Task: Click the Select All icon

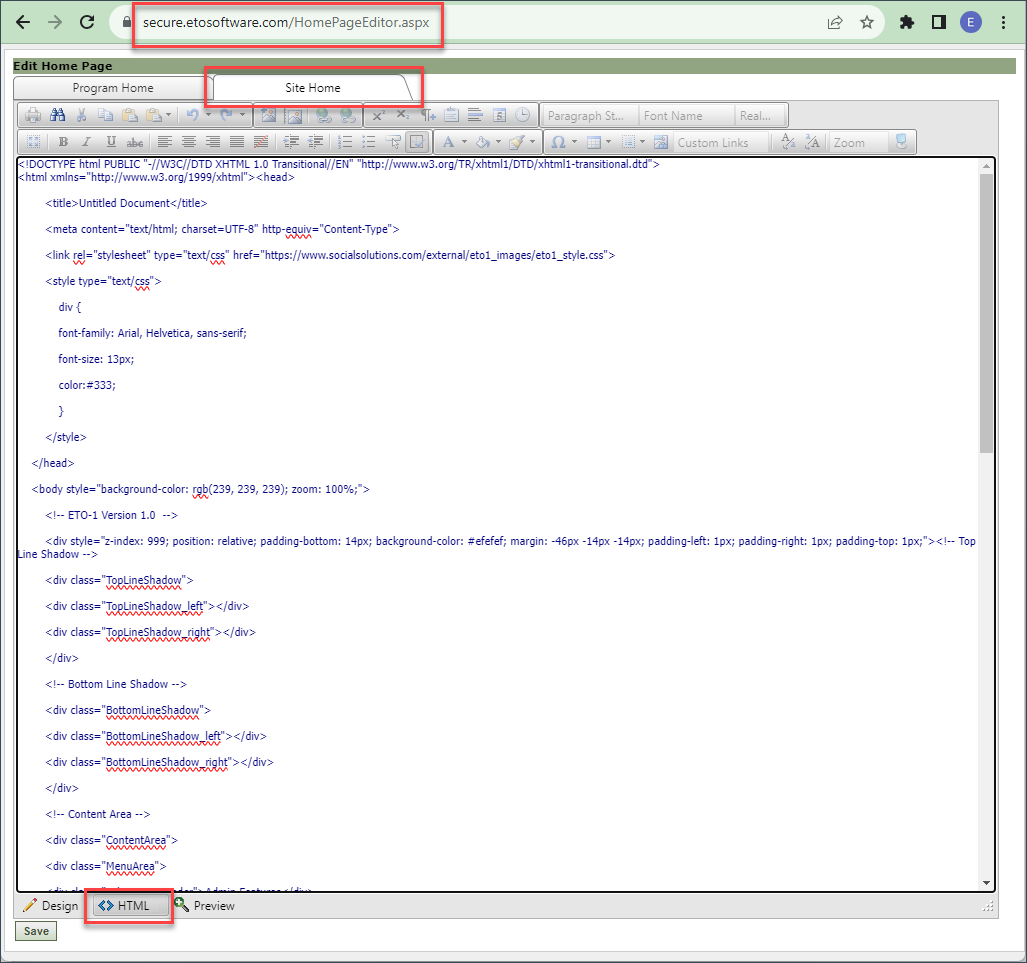Action: 33,142
